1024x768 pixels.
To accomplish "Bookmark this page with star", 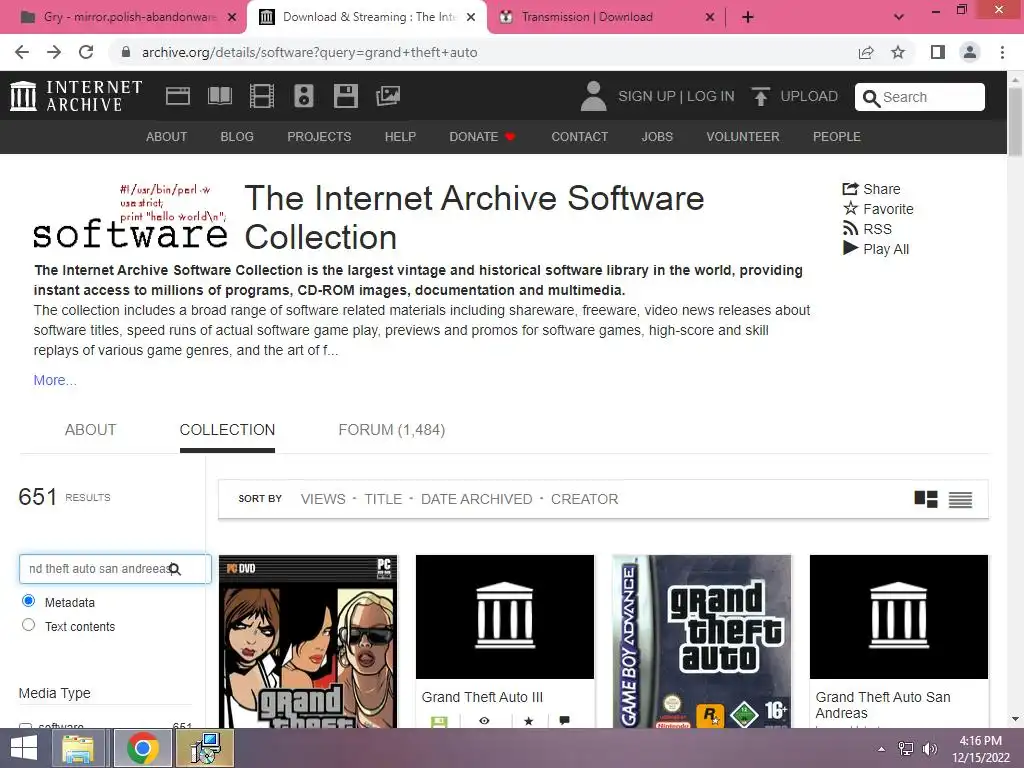I will [898, 52].
